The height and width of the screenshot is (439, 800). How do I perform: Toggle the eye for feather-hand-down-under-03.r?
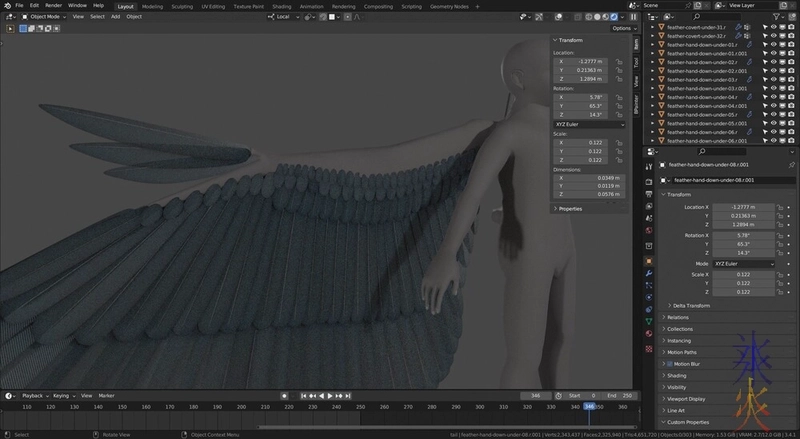point(773,79)
